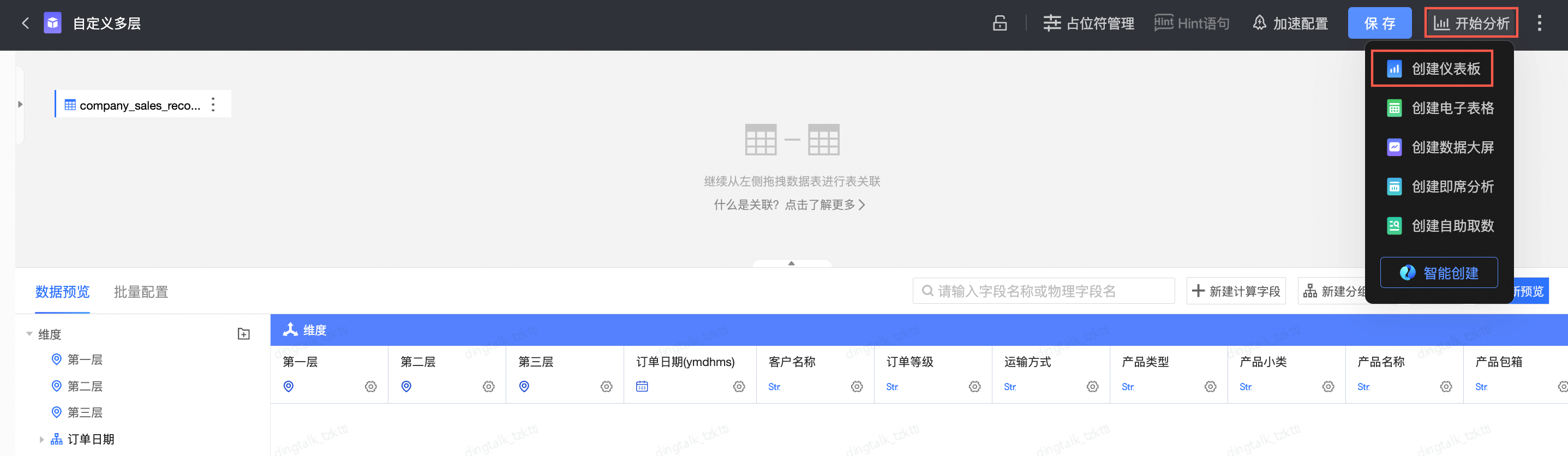Open settings gear for 产品名称 column

pos(1446,387)
